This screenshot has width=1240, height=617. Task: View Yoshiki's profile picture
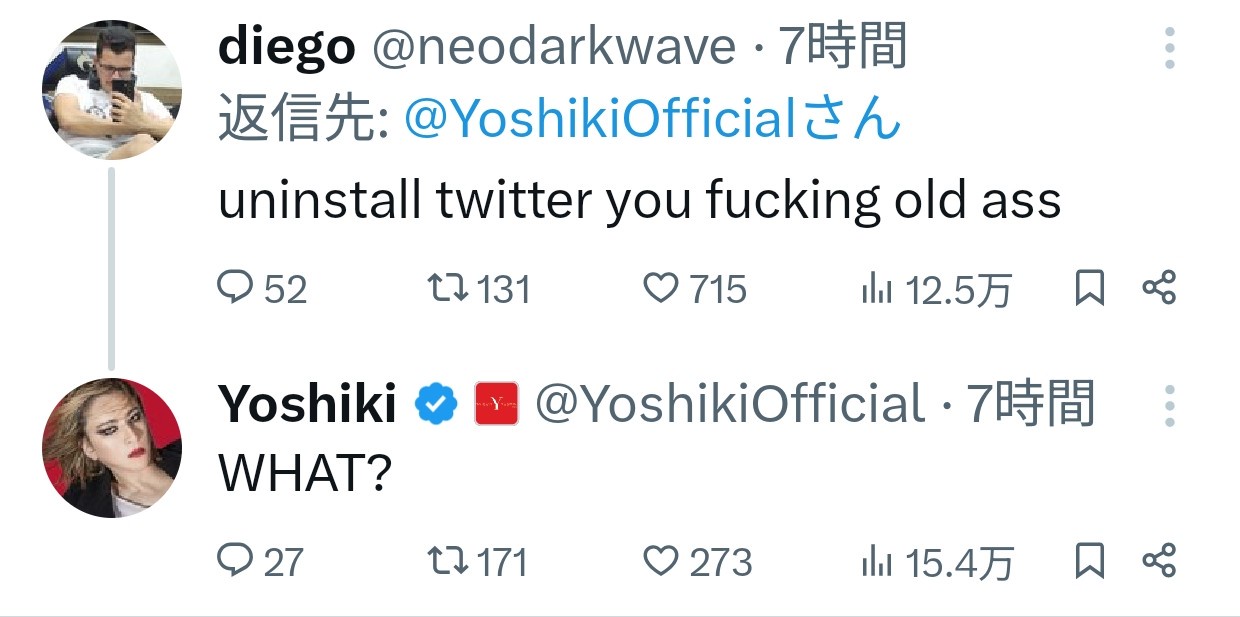tap(112, 447)
